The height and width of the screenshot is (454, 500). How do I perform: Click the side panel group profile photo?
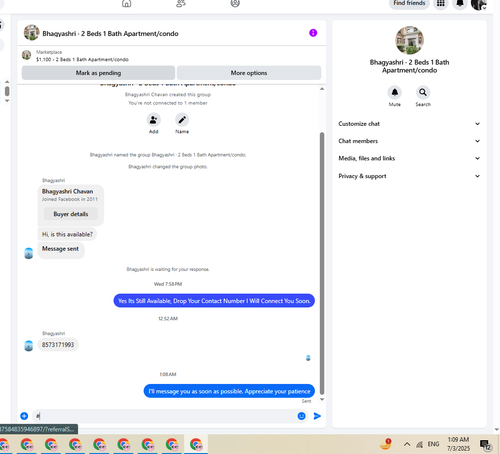click(x=409, y=40)
